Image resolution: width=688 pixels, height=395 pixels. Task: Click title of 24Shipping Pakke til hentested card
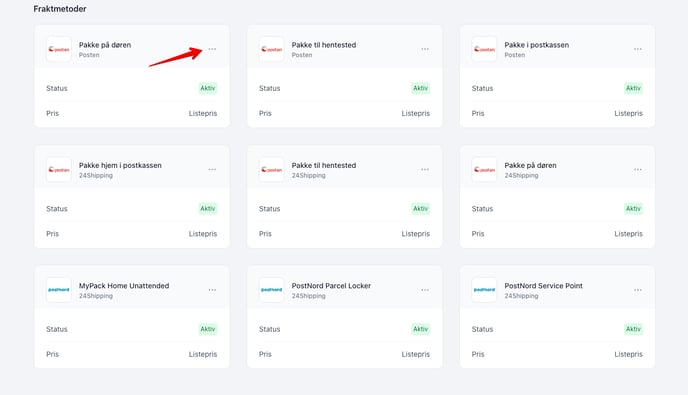(x=324, y=165)
